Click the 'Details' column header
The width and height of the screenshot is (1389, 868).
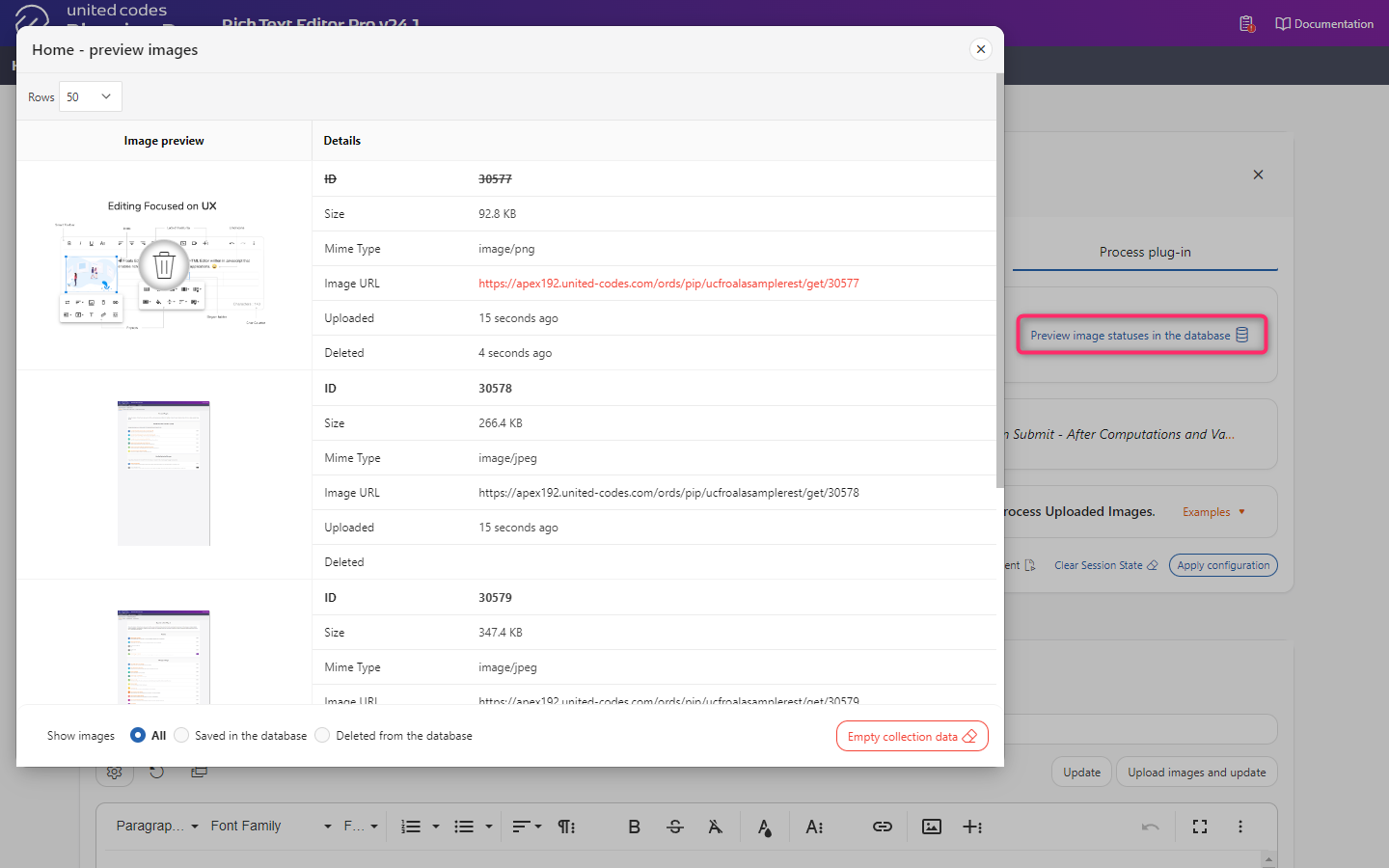[x=342, y=141]
